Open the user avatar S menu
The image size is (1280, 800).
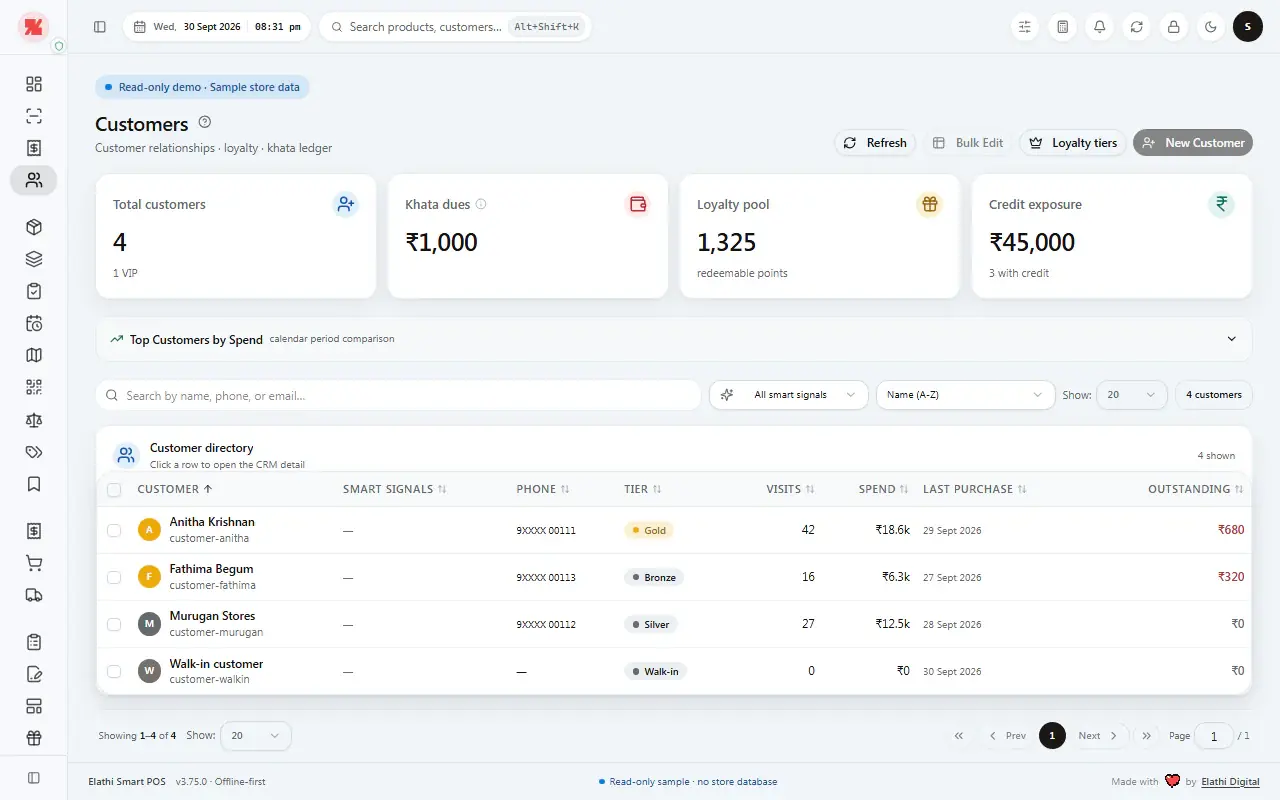pyautogui.click(x=1248, y=27)
